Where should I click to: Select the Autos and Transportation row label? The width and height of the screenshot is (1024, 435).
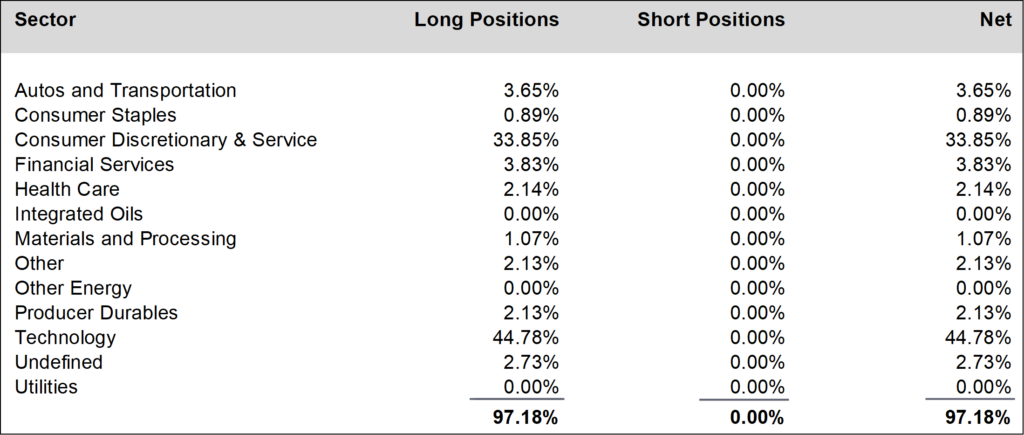pos(125,90)
